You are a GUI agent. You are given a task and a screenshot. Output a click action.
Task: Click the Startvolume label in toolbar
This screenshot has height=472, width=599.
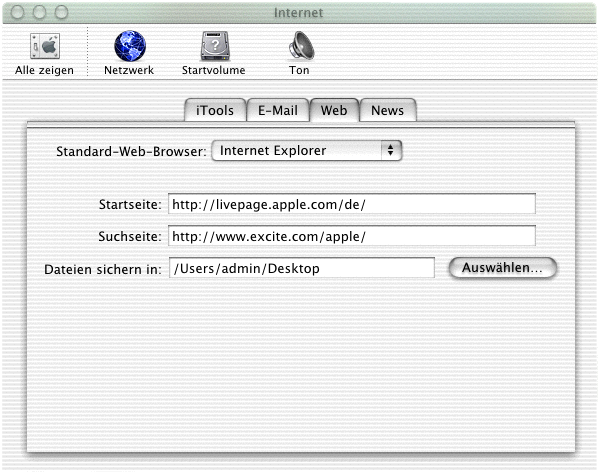coord(214,70)
